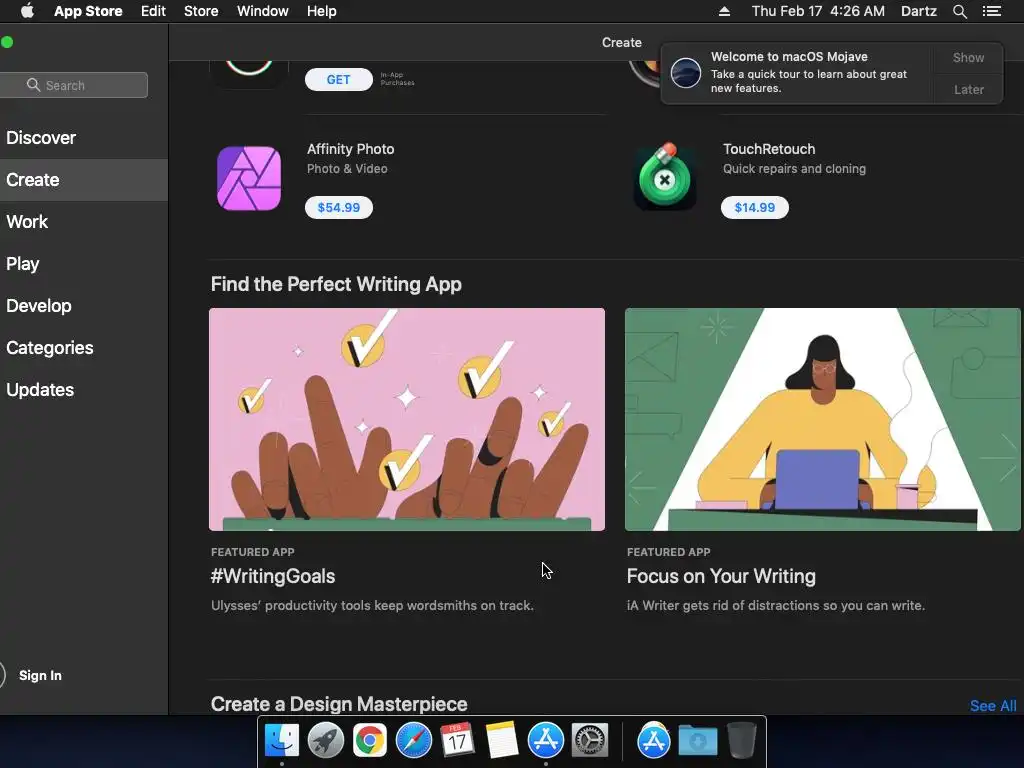1024x768 pixels.
Task: Open Notification Center list icon
Action: coord(991,11)
